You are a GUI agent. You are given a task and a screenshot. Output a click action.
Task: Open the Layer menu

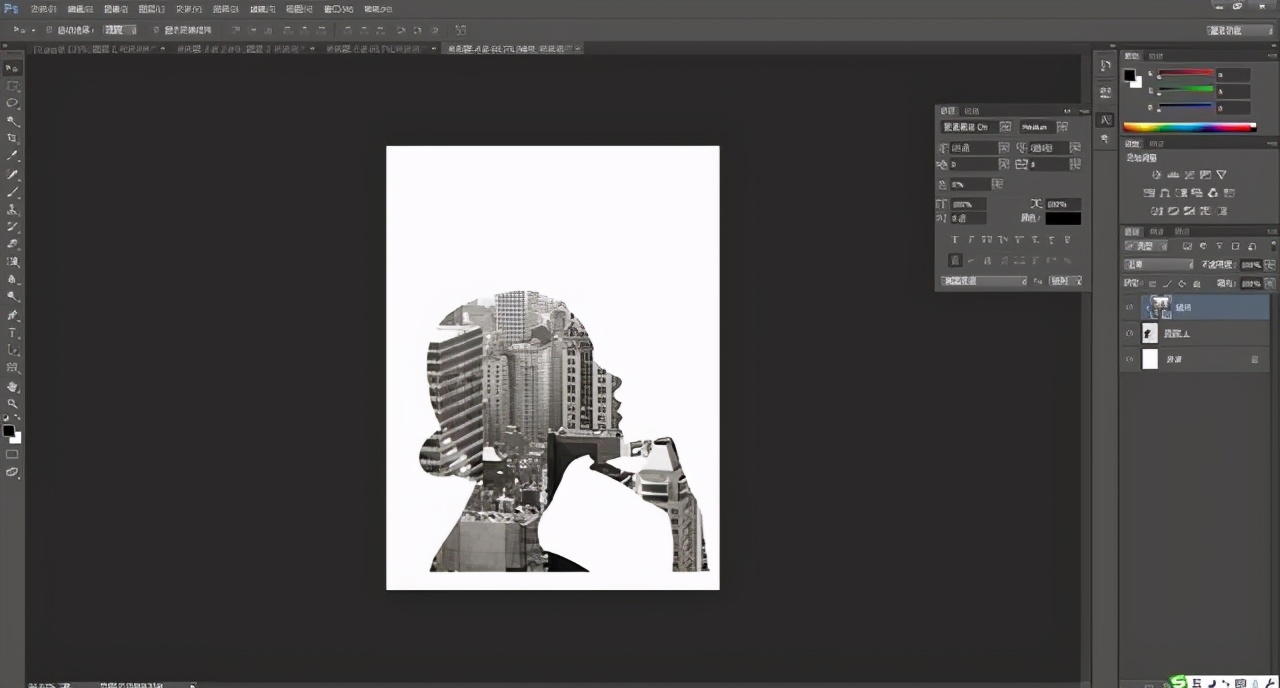152,8
